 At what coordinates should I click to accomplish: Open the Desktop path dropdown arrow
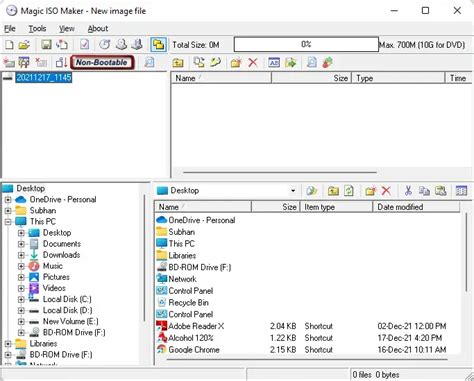293,191
